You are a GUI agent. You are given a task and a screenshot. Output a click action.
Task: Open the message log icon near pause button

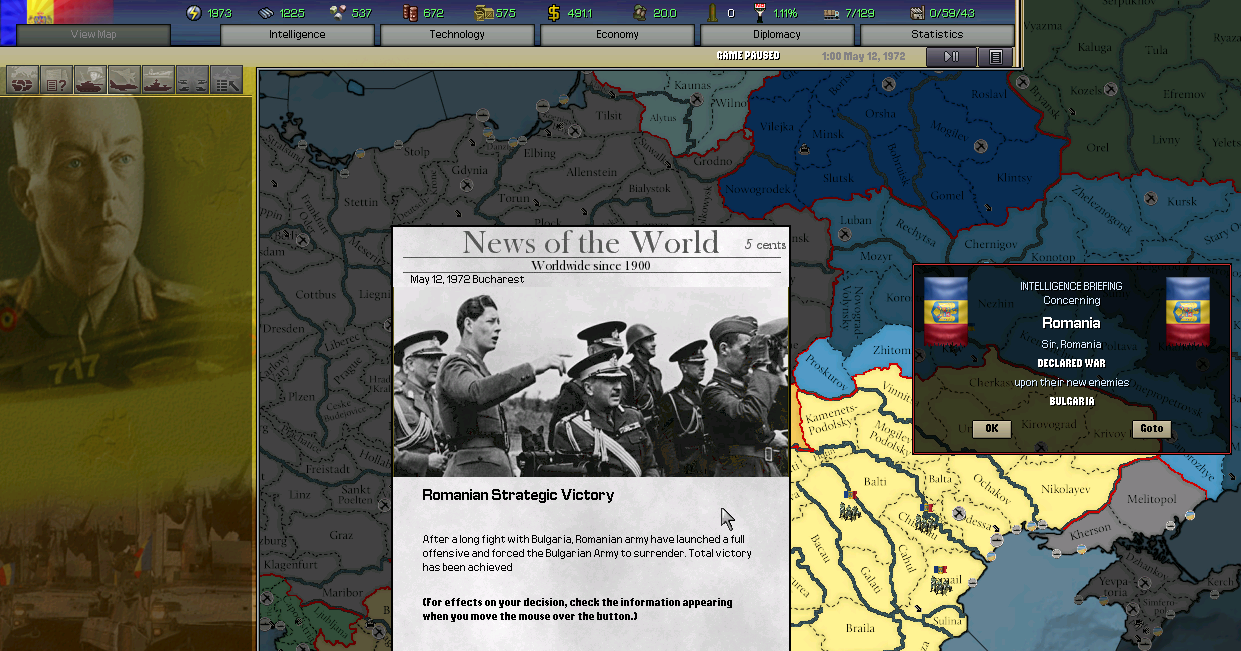point(995,57)
